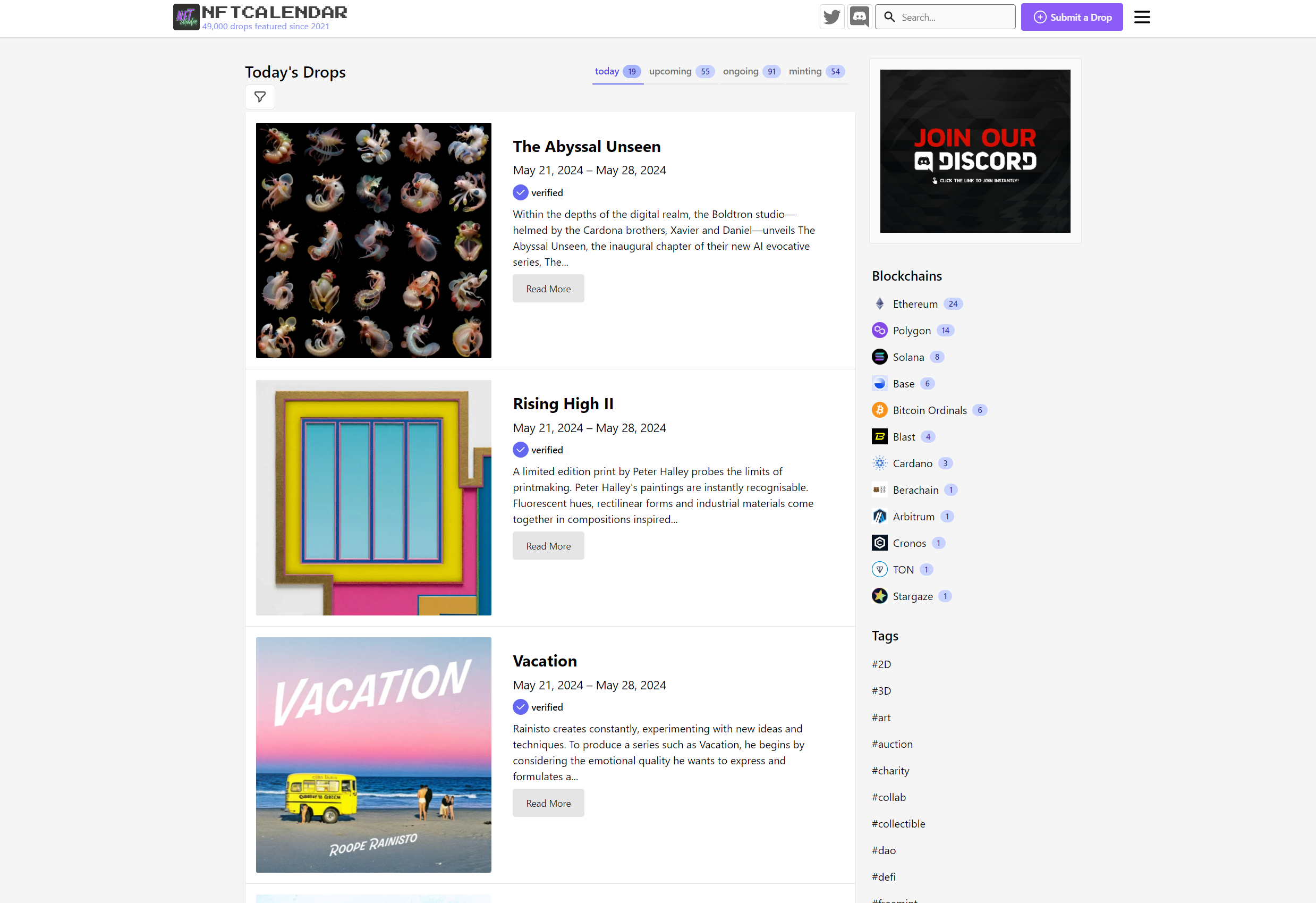Open the Vacation drop title

click(544, 661)
